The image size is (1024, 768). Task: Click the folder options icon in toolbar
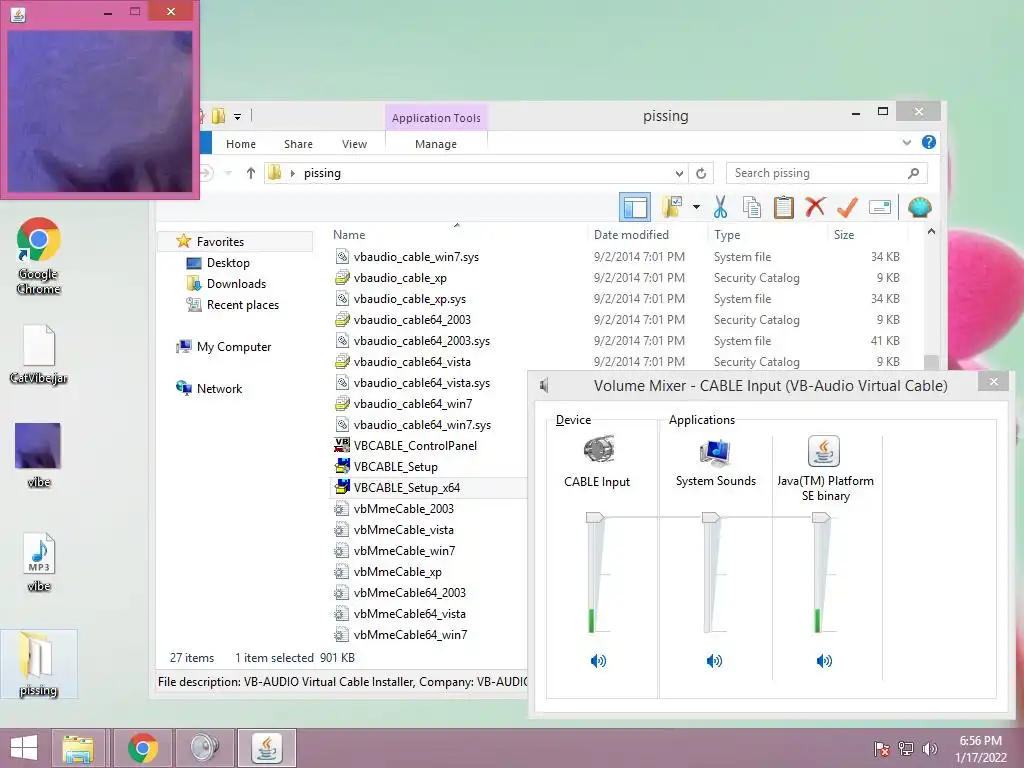(672, 208)
